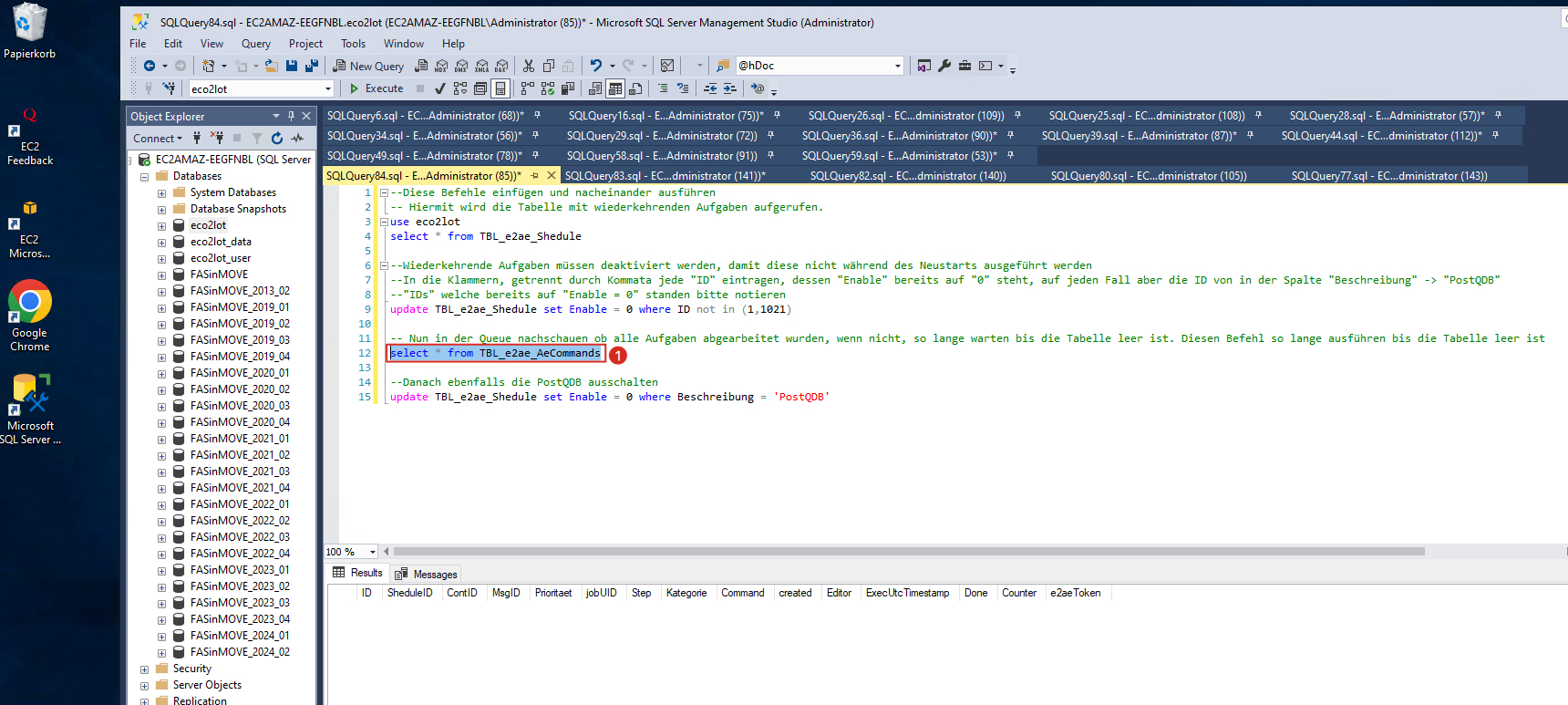Click the Activity Monitor icon in toolbar
1568x705 pixels.
(x=667, y=66)
